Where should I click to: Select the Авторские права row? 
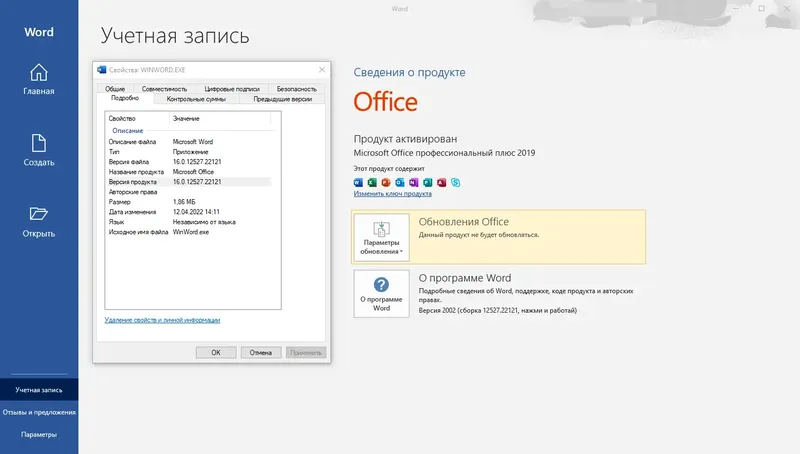tap(189, 192)
